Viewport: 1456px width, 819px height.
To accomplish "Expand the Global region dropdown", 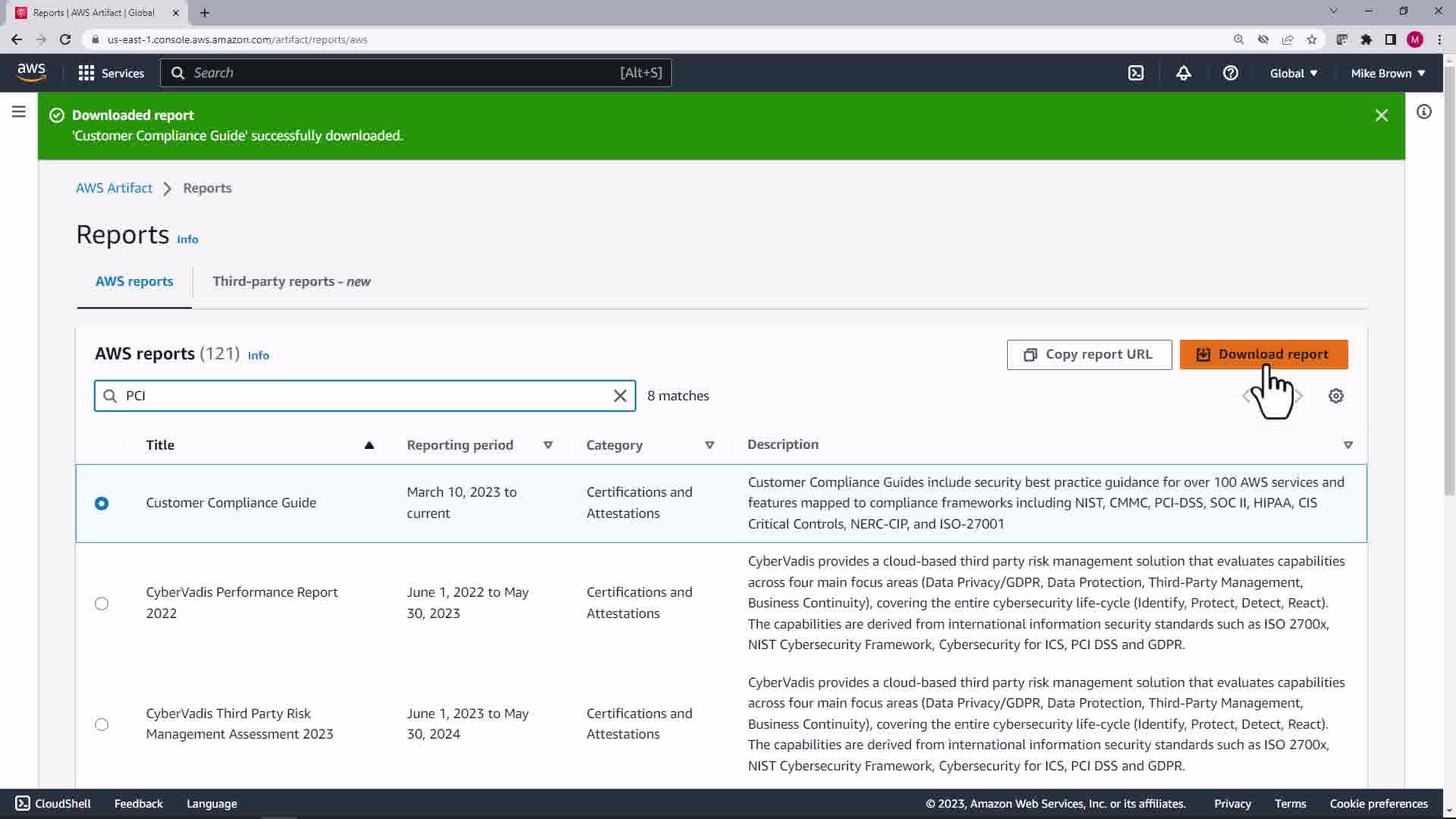I will [1293, 73].
